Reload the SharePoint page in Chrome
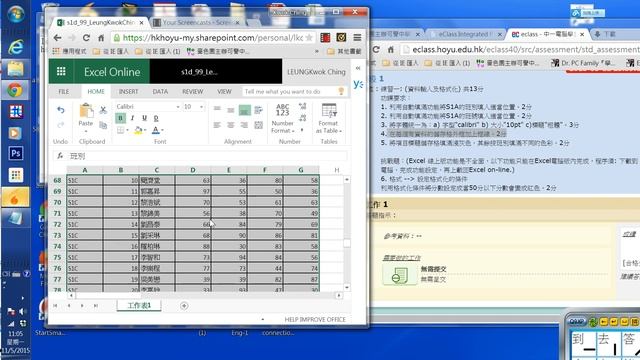Image resolution: width=640 pixels, height=360 pixels. [86, 38]
